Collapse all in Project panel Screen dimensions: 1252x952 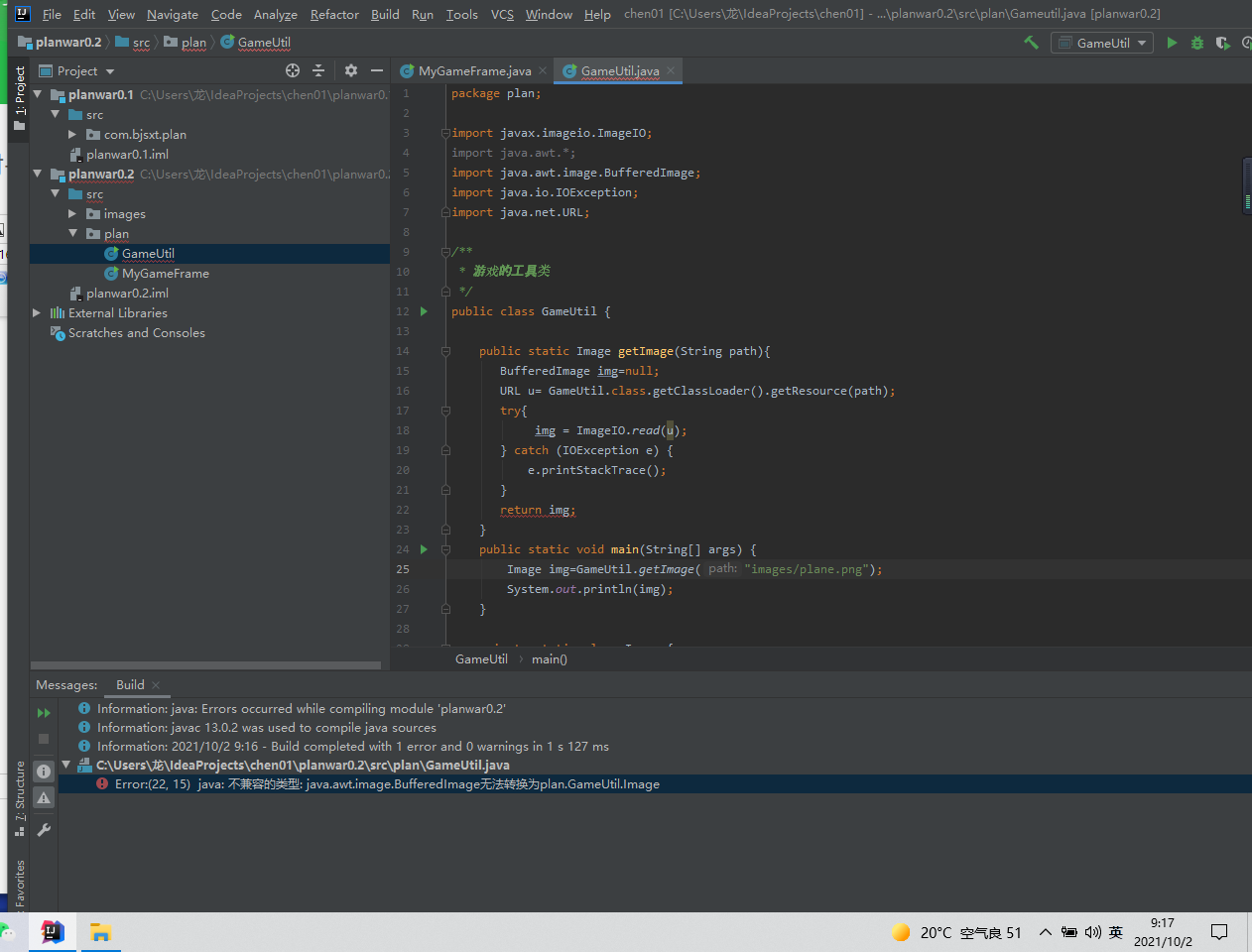pyautogui.click(x=318, y=70)
